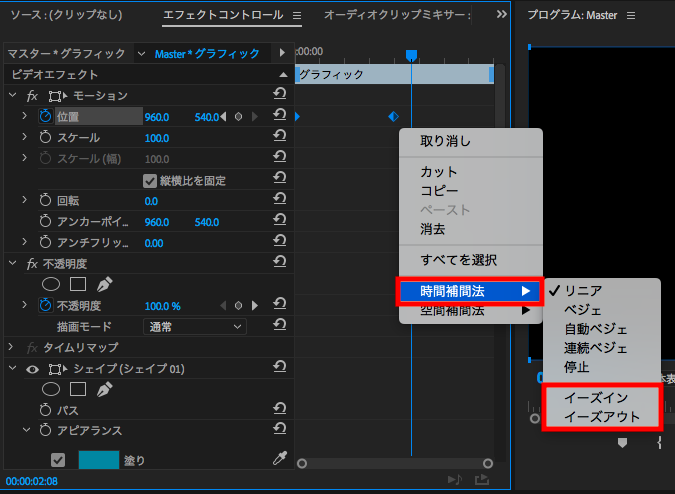Create rectangle mask under シェイプ 01
Screen dimensions: 675x494
pyautogui.click(x=78, y=389)
